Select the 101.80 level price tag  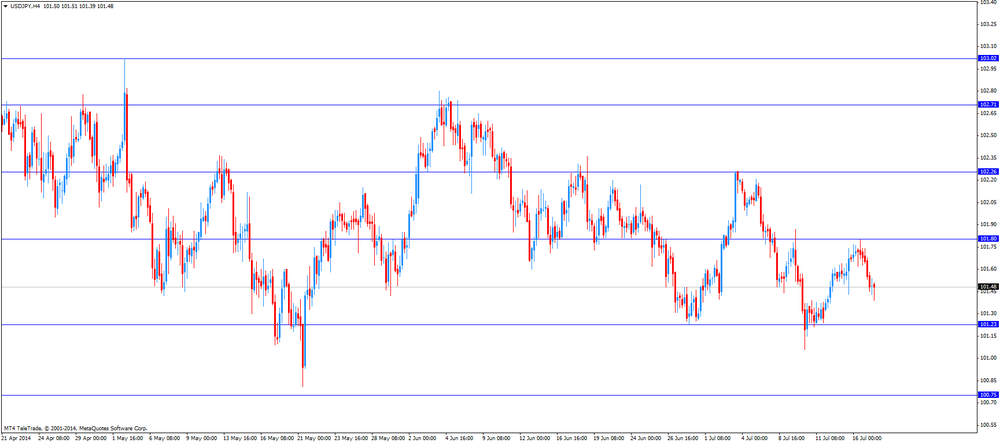click(988, 238)
